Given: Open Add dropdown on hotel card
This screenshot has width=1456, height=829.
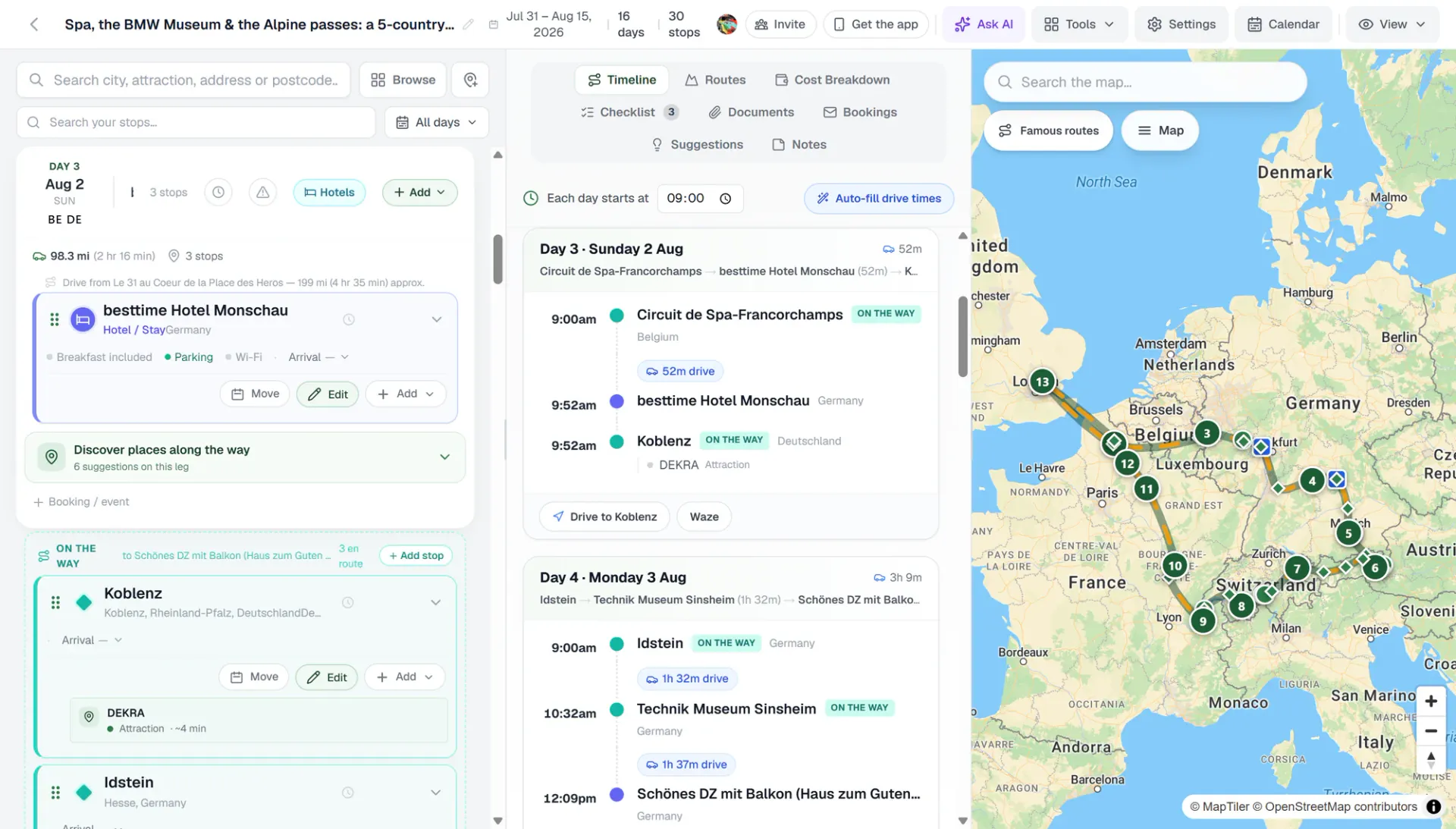Looking at the screenshot, I should click(406, 394).
